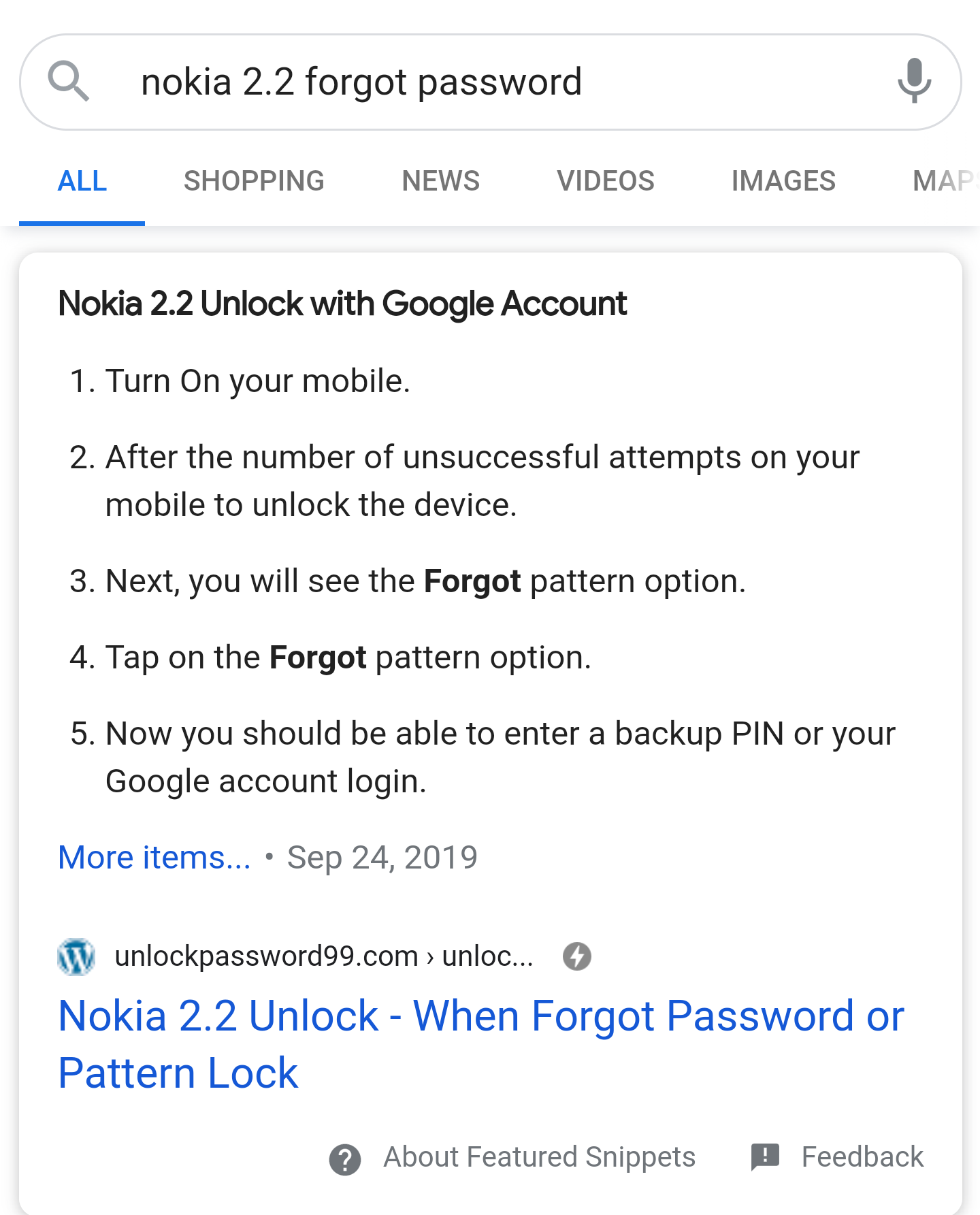Screen dimensions: 980x1215
Task: Select the ALL results tab
Action: point(82,181)
